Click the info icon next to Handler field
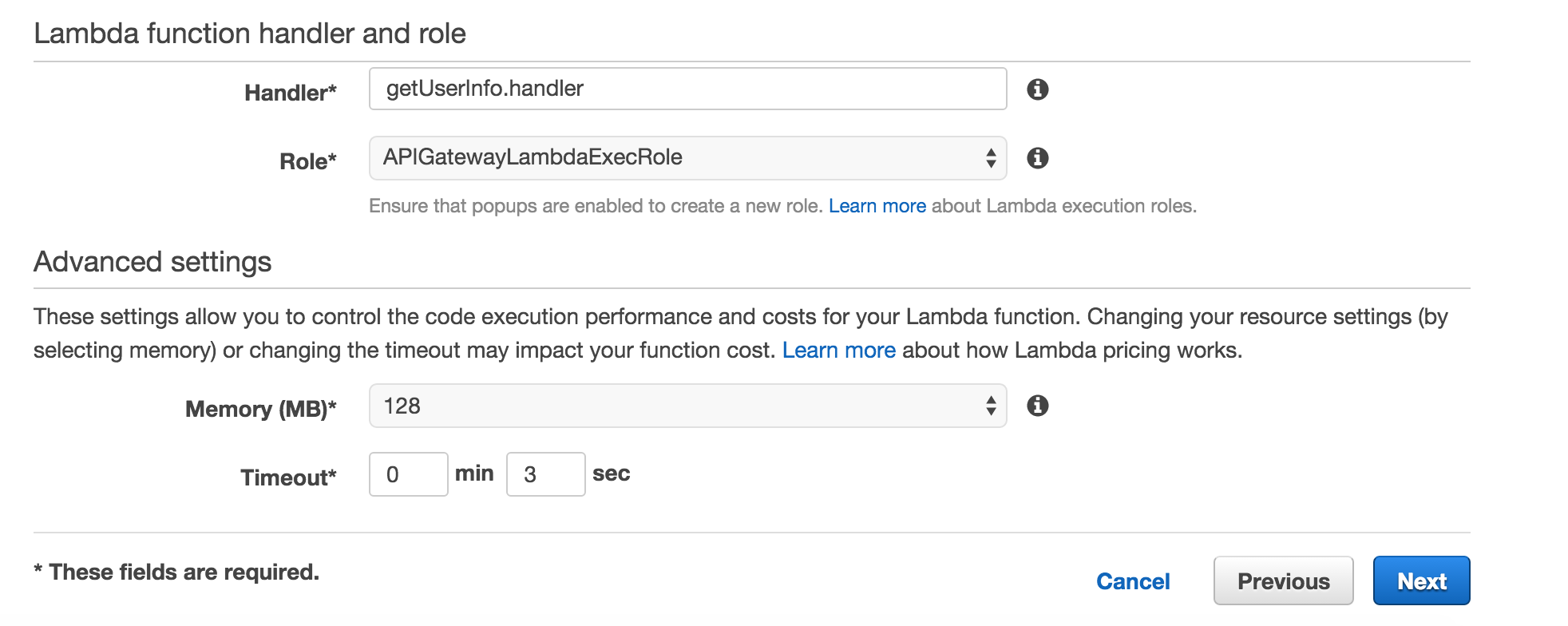Viewport: 1568px width, 626px height. click(x=1037, y=89)
